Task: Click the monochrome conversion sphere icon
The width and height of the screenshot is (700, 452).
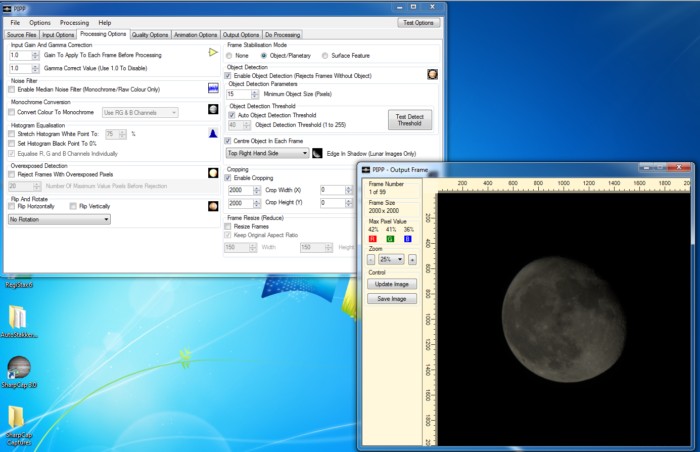Action: coord(213,108)
